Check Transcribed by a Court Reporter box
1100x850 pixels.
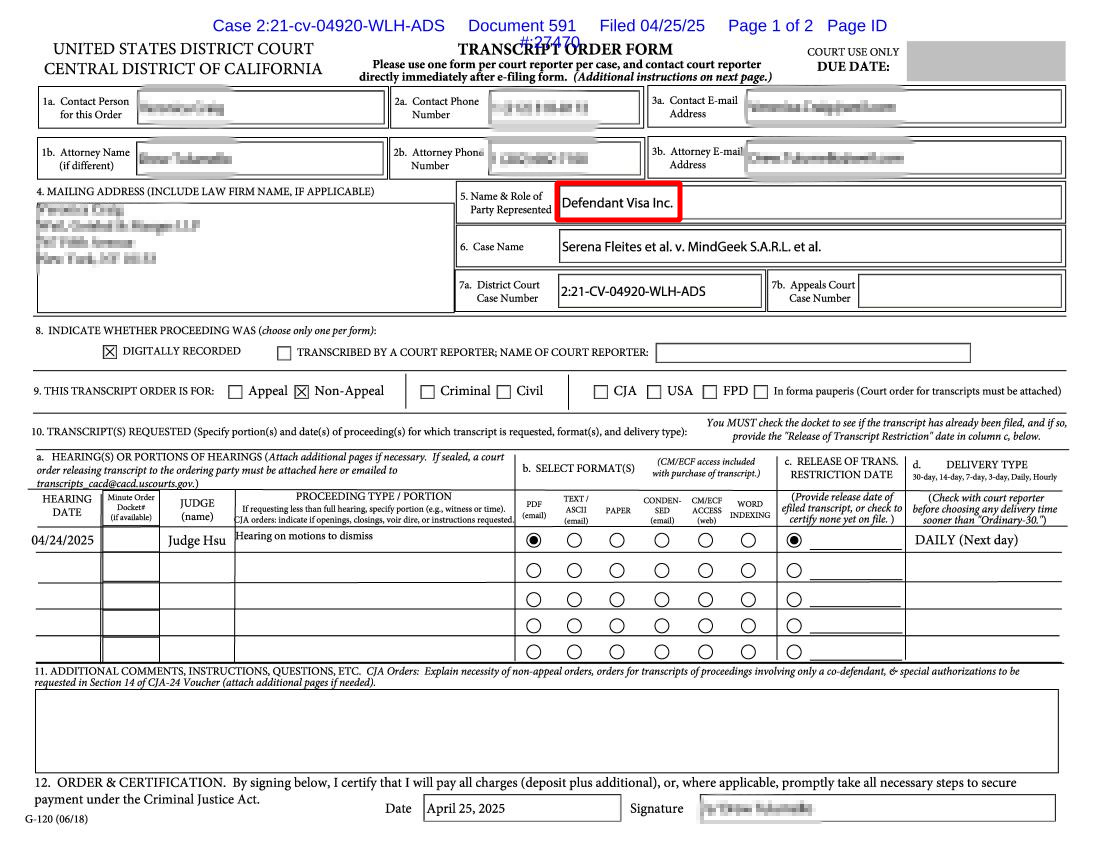[x=284, y=353]
